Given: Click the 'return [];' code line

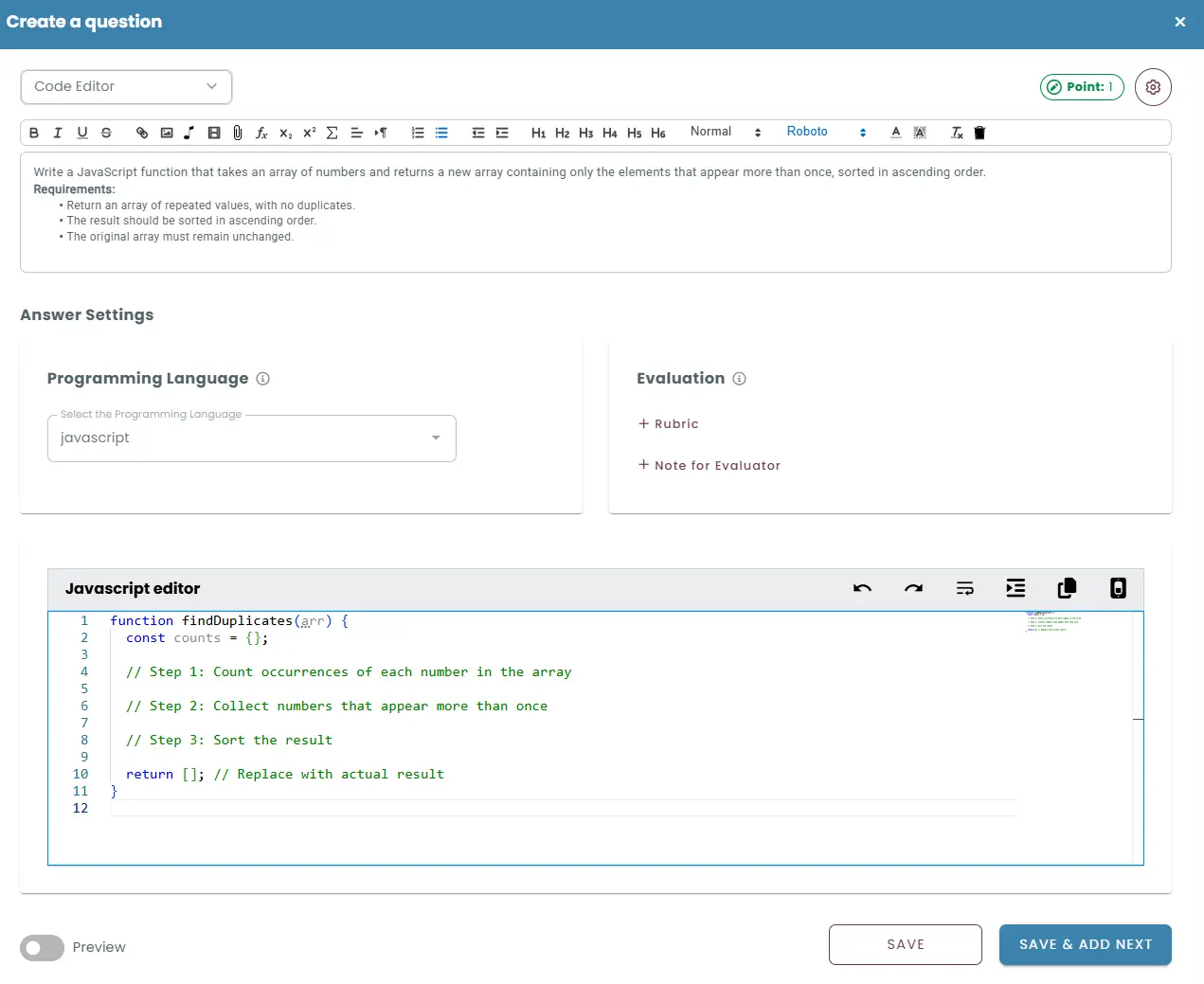Looking at the screenshot, I should (x=284, y=774).
